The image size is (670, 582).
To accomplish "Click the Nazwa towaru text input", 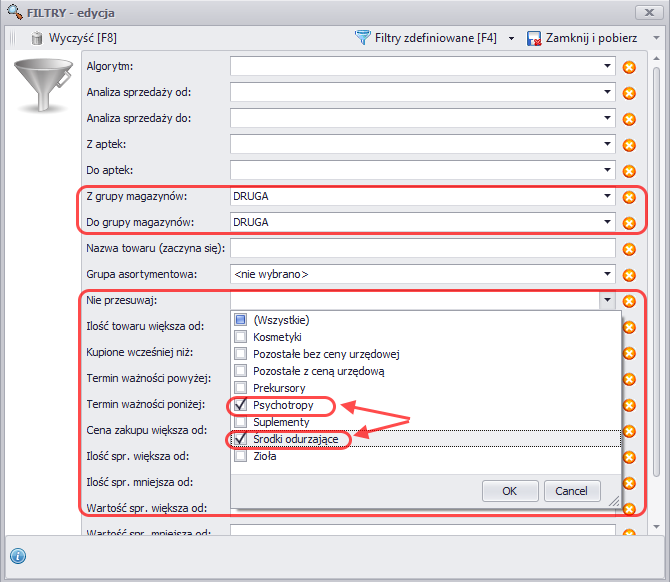I will coord(422,248).
